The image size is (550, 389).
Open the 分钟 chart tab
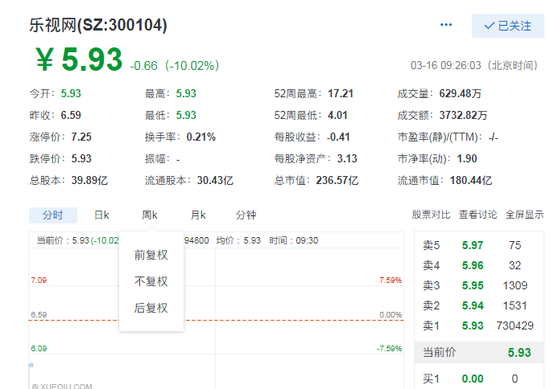[x=246, y=215]
